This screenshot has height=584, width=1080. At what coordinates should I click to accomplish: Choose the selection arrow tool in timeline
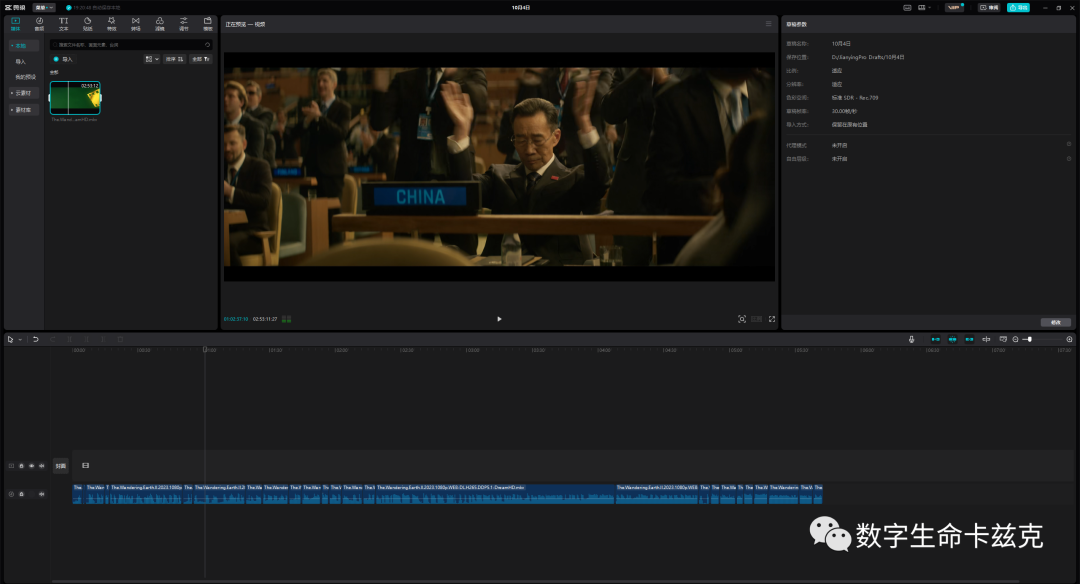point(10,340)
